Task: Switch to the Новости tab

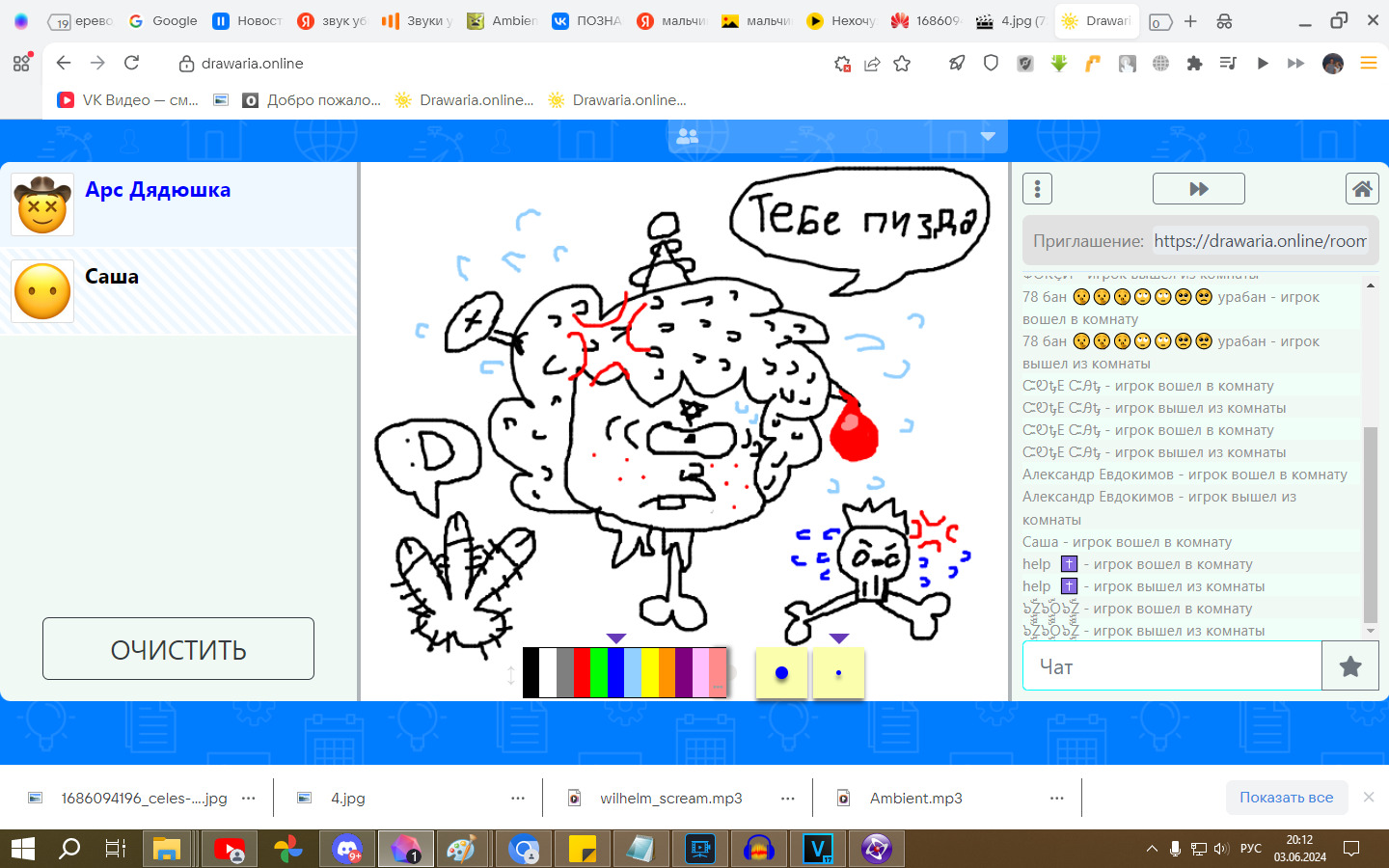Action: pos(247,21)
